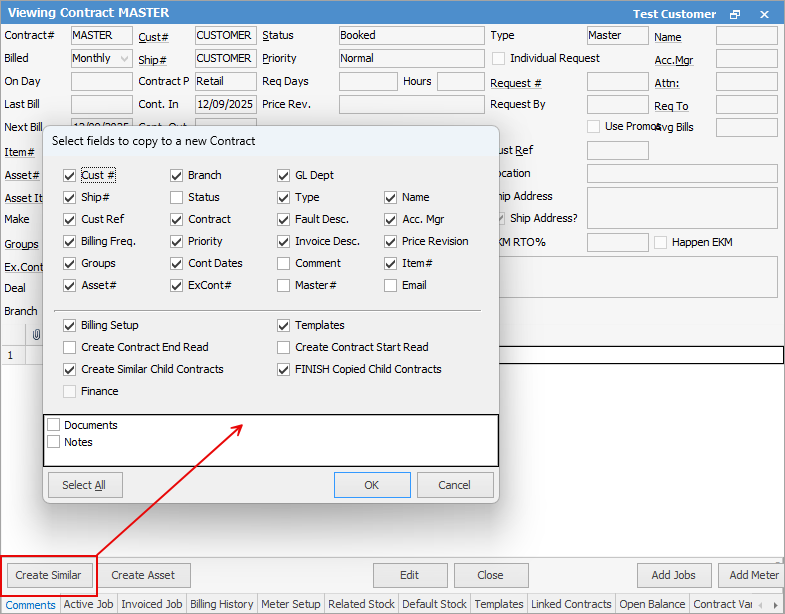Toggle the Cont Dates checkbox
This screenshot has width=785, height=614.
point(176,263)
